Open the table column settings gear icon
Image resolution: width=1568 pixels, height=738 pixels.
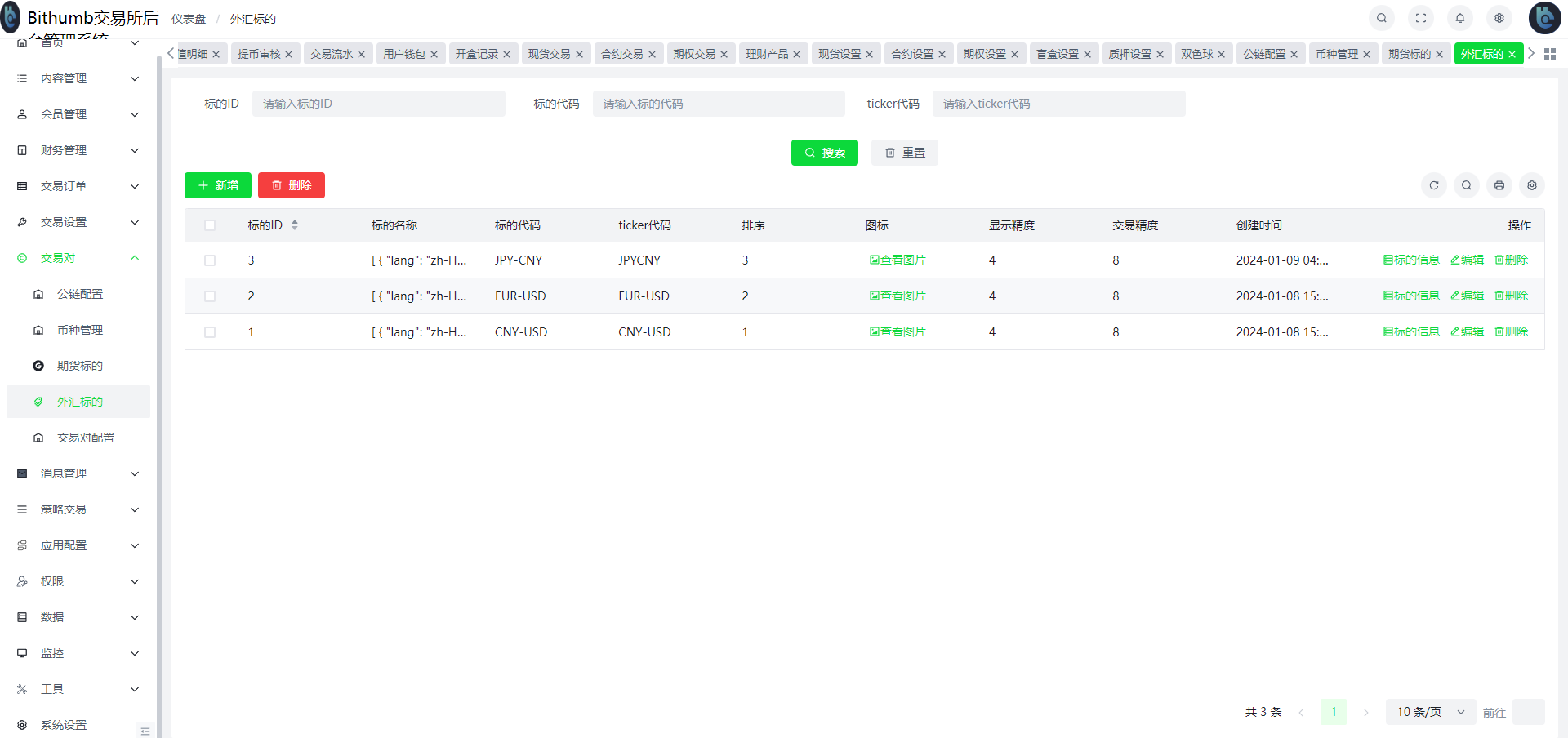(x=1531, y=185)
